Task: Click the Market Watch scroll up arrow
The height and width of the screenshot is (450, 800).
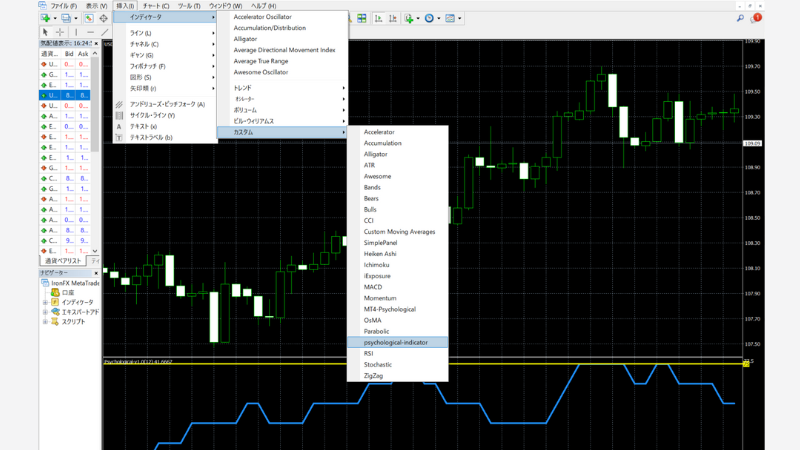Action: [x=95, y=54]
